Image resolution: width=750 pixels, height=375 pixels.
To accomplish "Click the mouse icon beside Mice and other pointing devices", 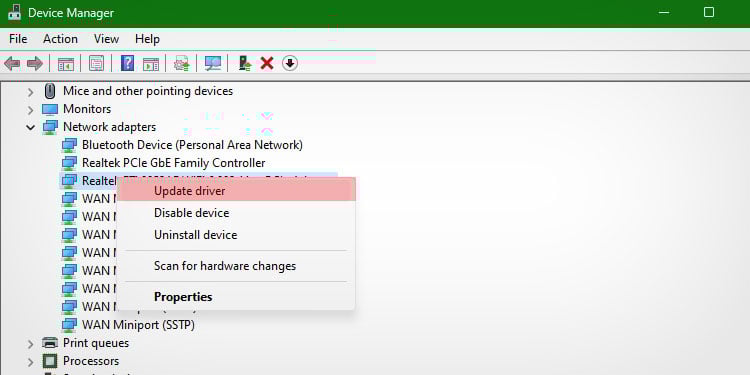I will (x=50, y=91).
